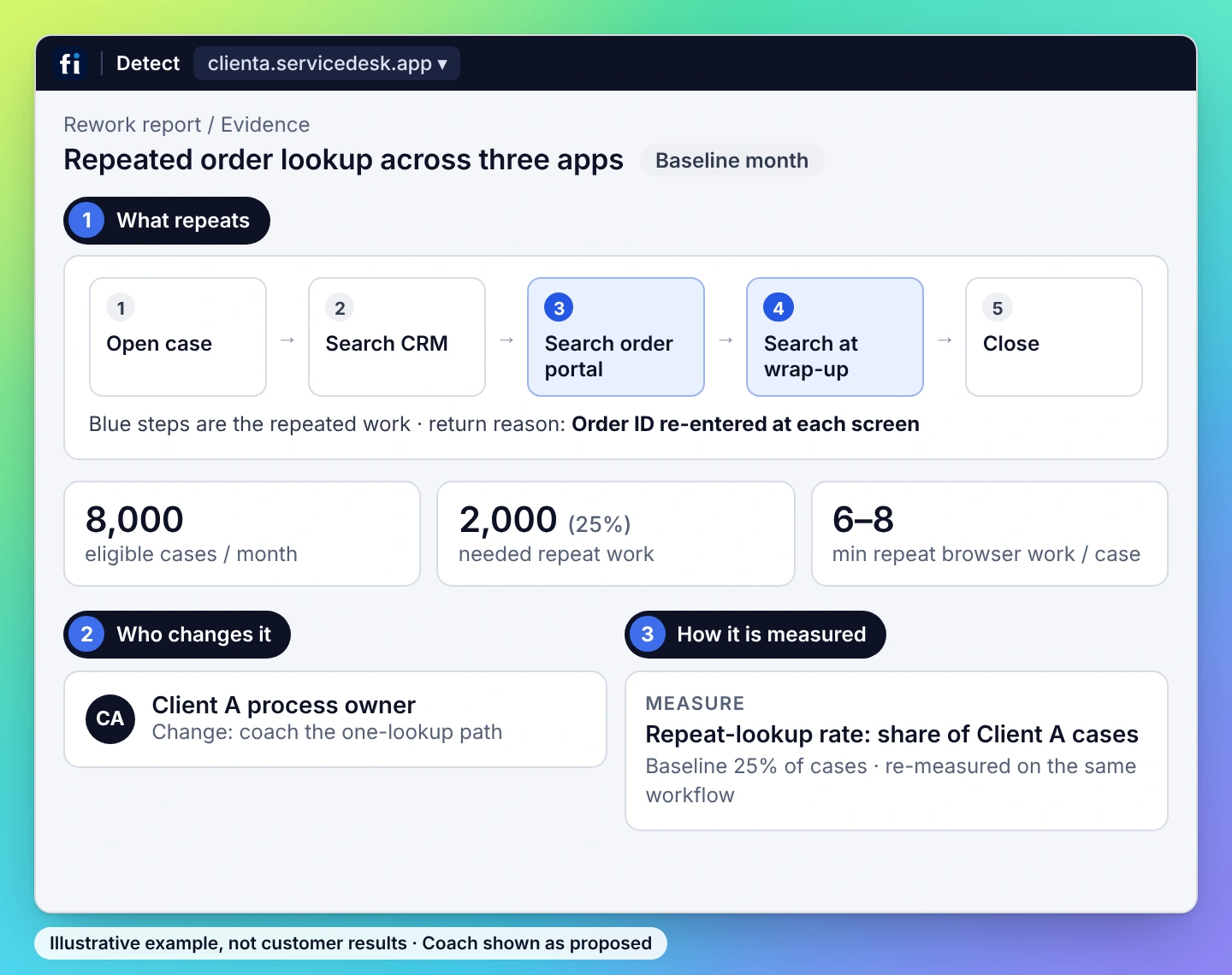Select the Close step card

tap(1054, 337)
